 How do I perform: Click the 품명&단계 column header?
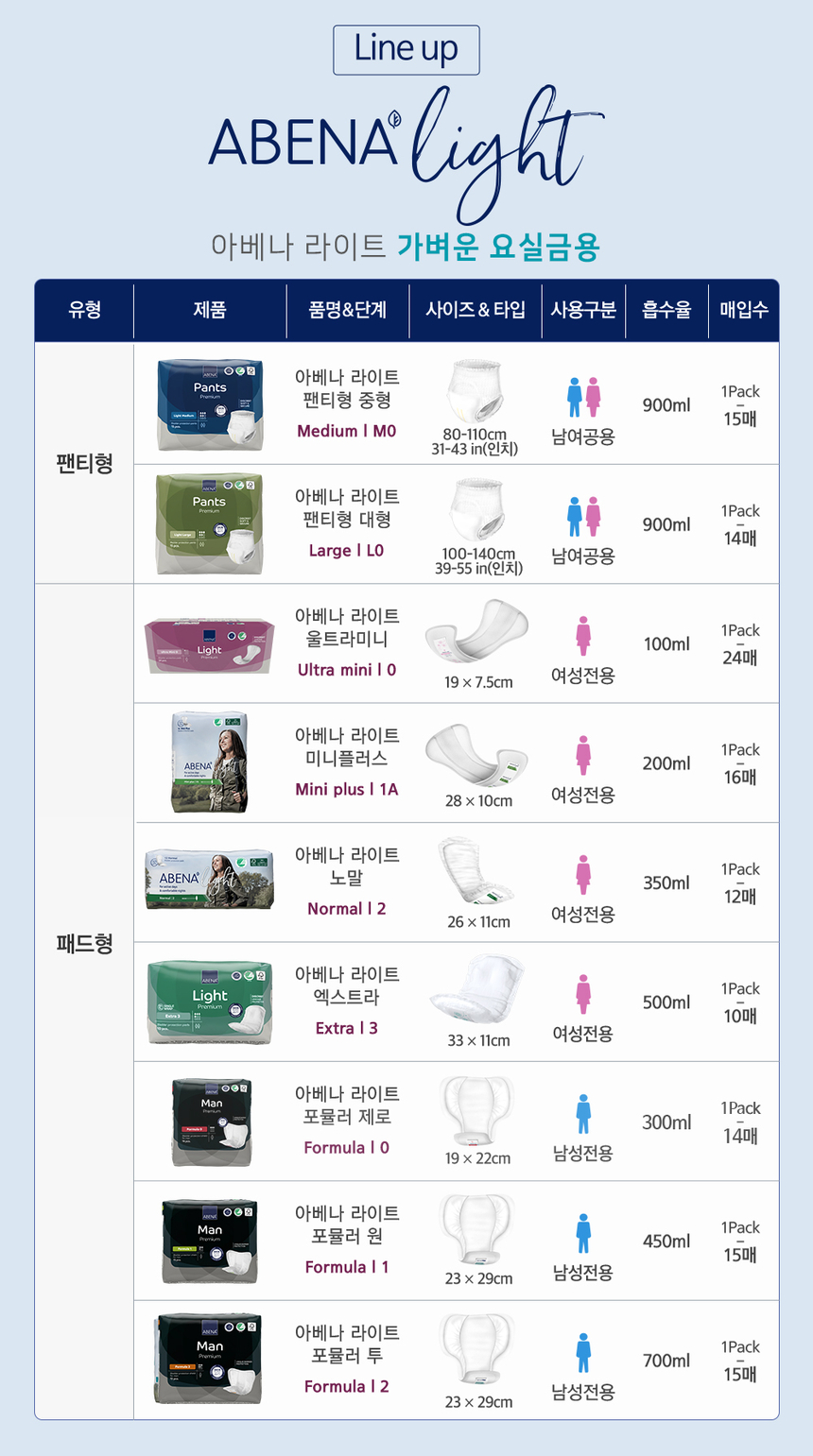coord(347,310)
